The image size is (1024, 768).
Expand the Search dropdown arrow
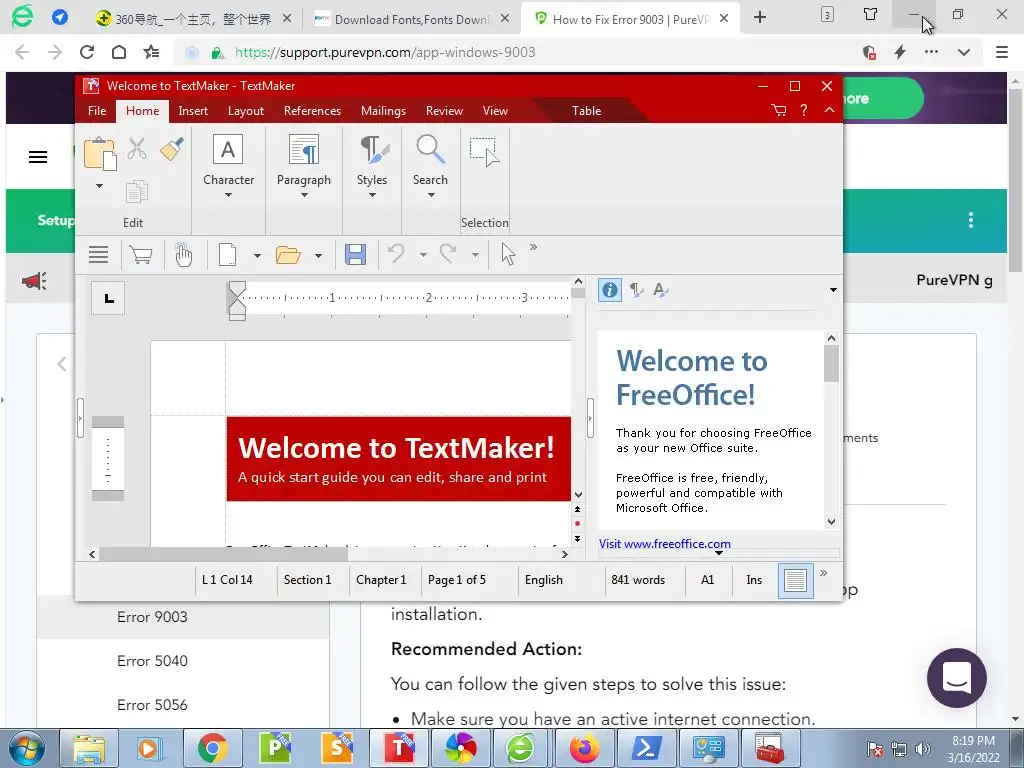[431, 195]
